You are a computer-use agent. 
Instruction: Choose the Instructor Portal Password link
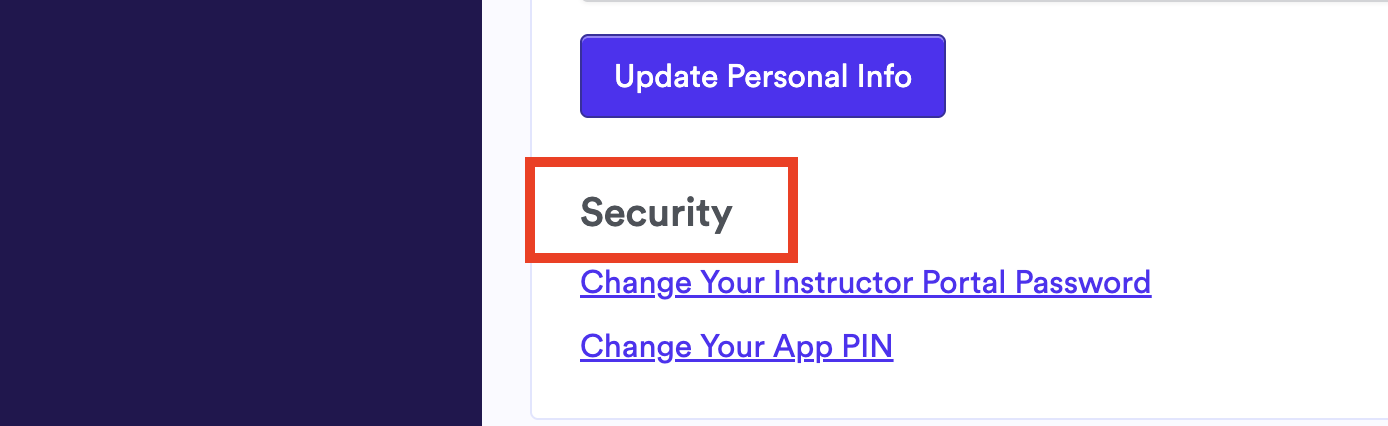(x=865, y=283)
